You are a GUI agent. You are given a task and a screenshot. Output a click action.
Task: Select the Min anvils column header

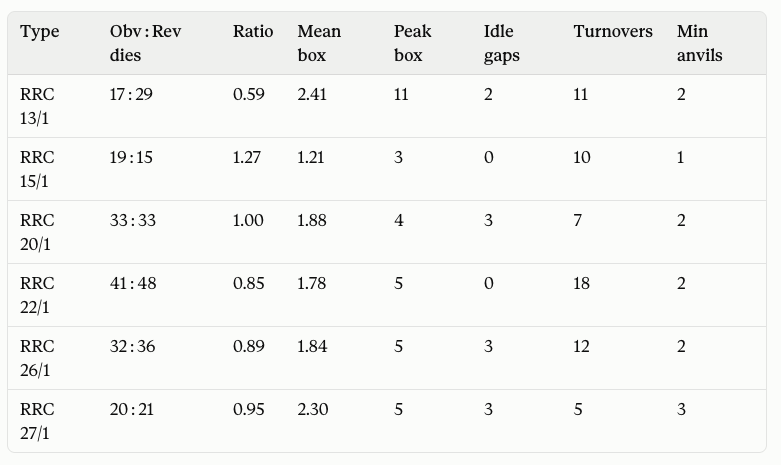(699, 43)
